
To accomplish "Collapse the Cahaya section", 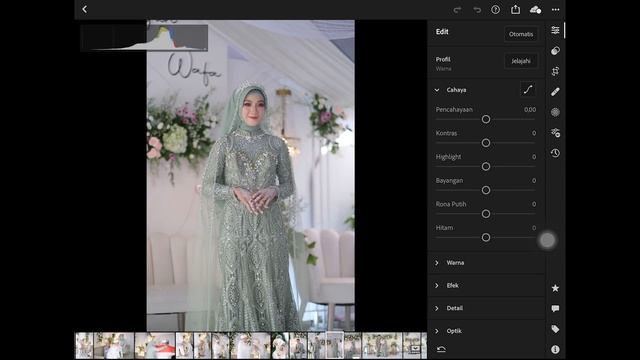I will click(x=437, y=90).
